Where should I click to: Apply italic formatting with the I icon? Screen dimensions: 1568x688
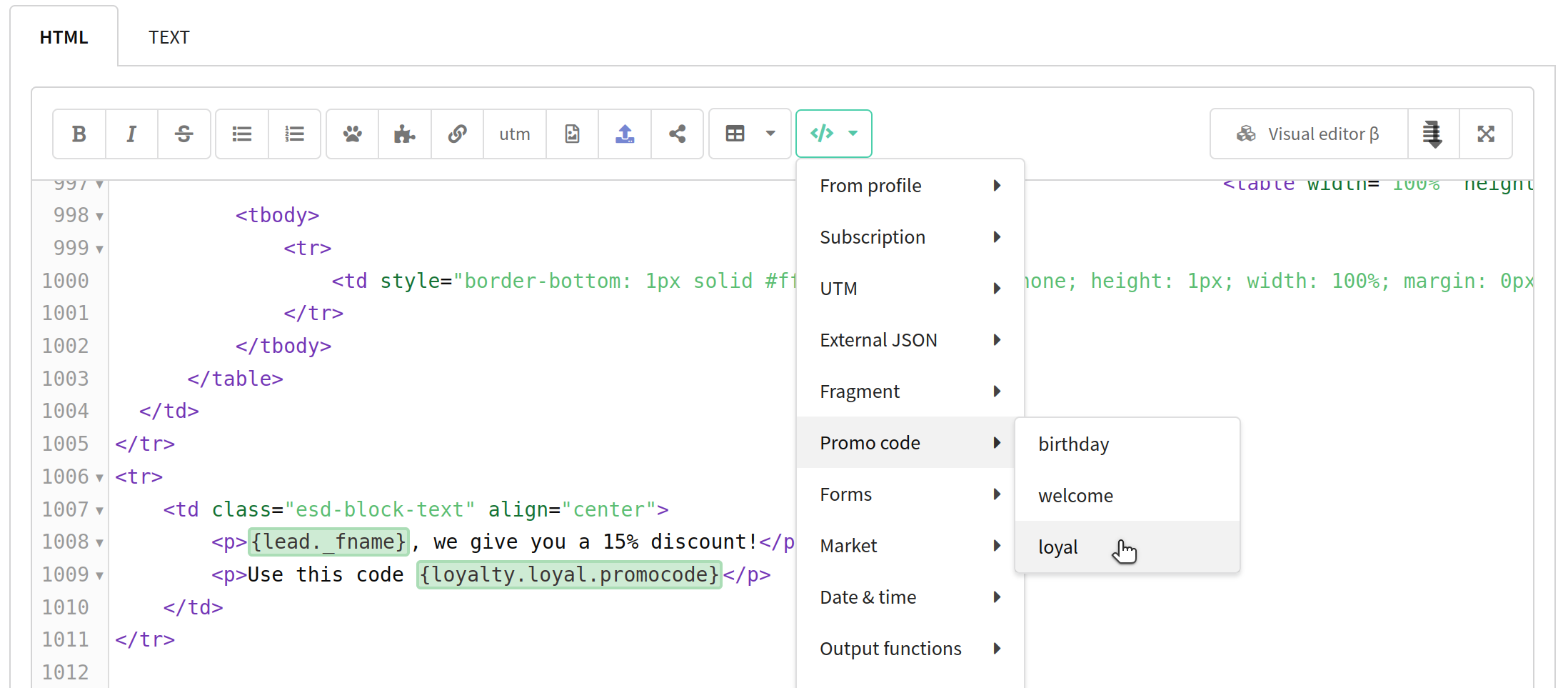pyautogui.click(x=131, y=134)
